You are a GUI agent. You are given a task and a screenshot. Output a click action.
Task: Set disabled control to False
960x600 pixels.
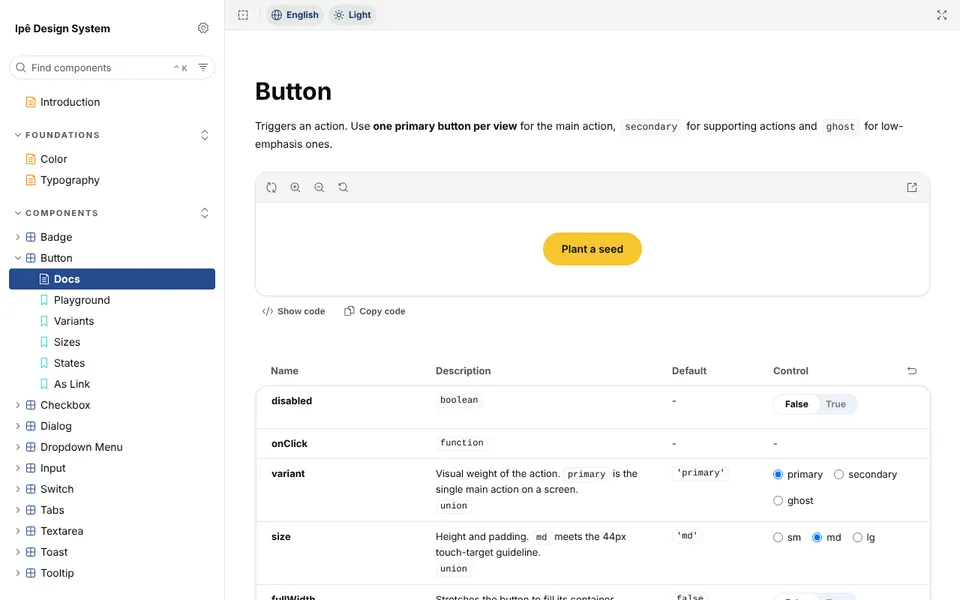pyautogui.click(x=797, y=404)
